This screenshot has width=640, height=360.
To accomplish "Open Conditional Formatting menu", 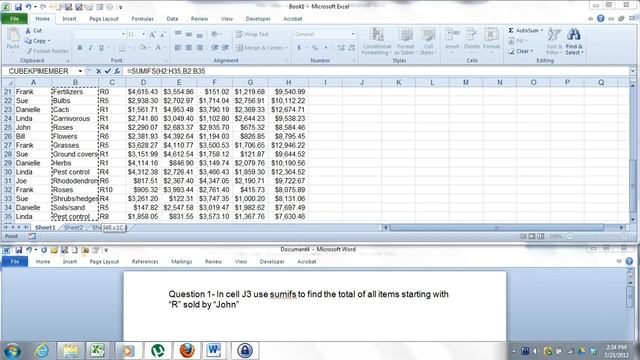I will [x=376, y=41].
